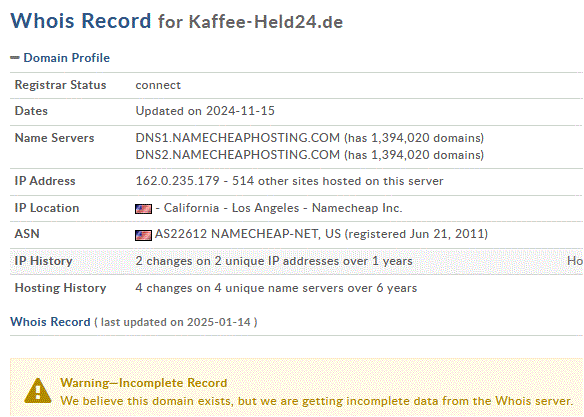
Task: Click the Updated on 2024-11-15 date
Action: (x=205, y=111)
